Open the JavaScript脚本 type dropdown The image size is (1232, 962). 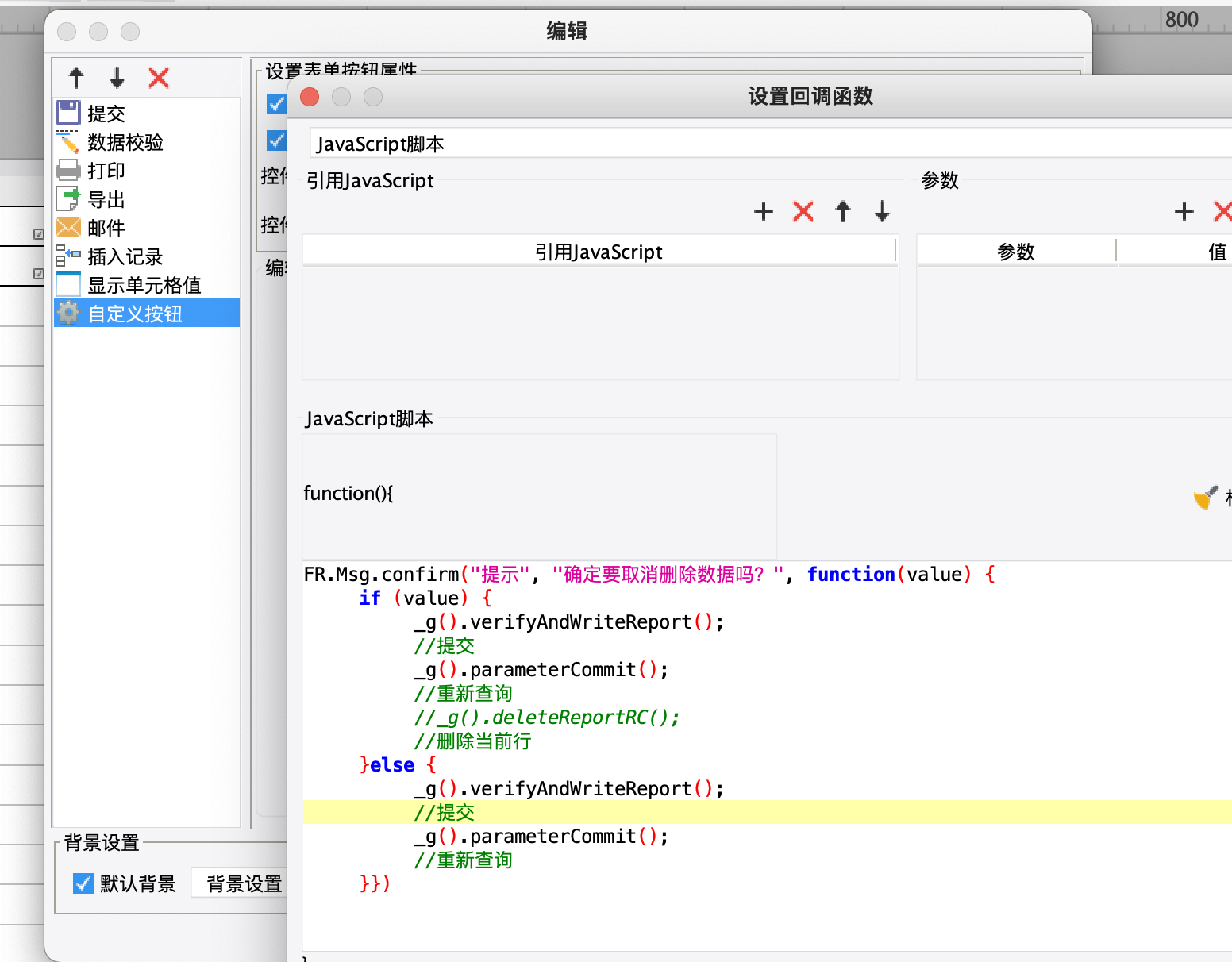pos(768,144)
